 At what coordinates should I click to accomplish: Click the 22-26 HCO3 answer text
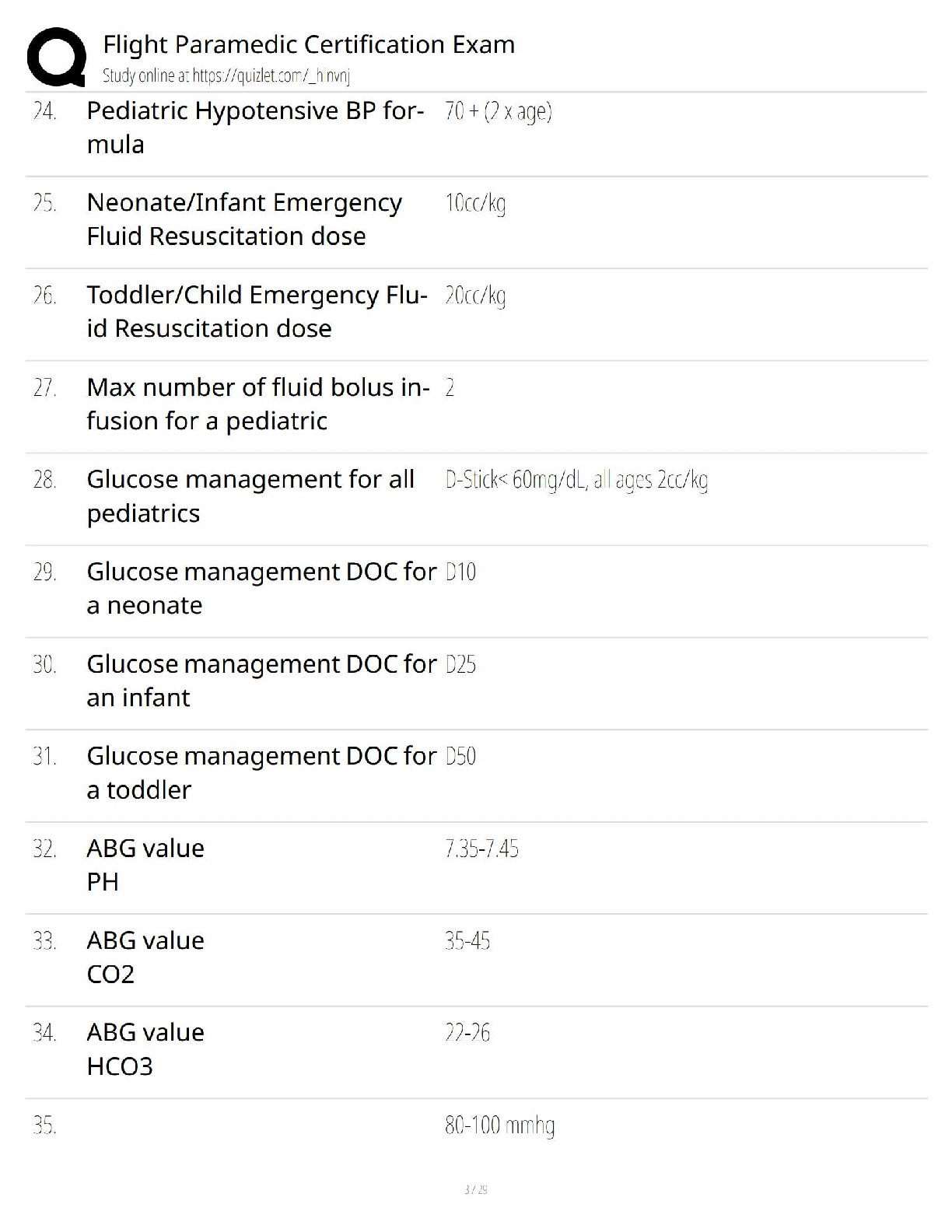pos(467,1034)
